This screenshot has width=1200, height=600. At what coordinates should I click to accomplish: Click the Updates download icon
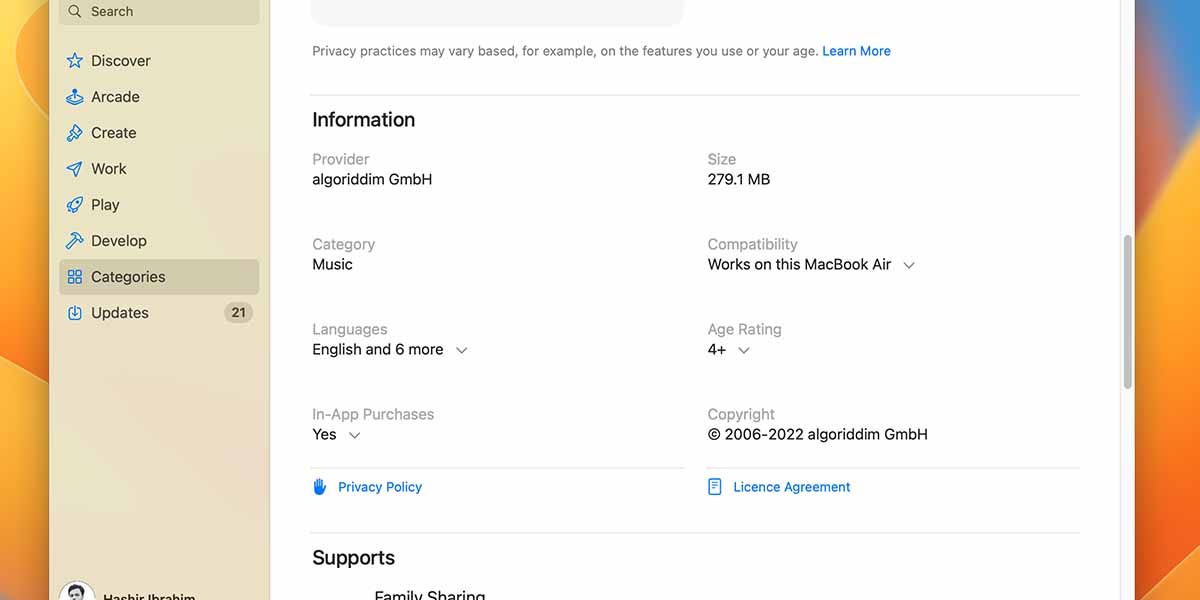[75, 313]
